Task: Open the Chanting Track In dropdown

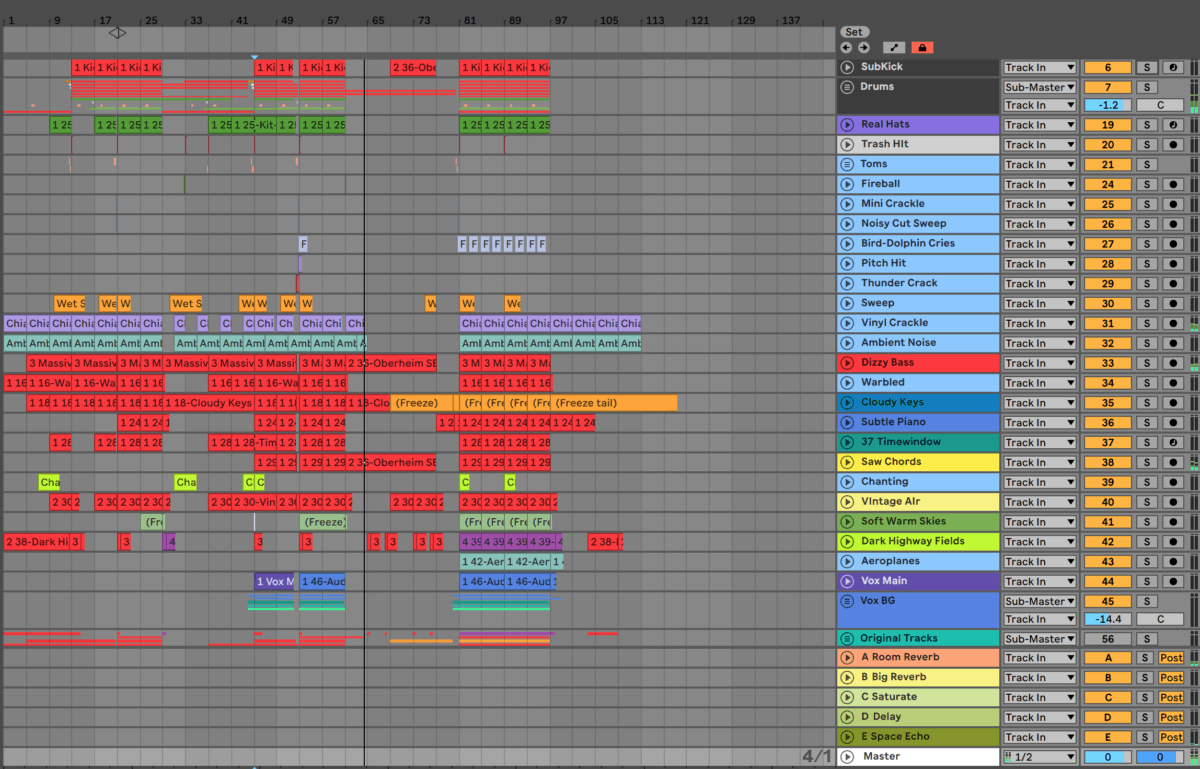Action: click(x=1040, y=482)
